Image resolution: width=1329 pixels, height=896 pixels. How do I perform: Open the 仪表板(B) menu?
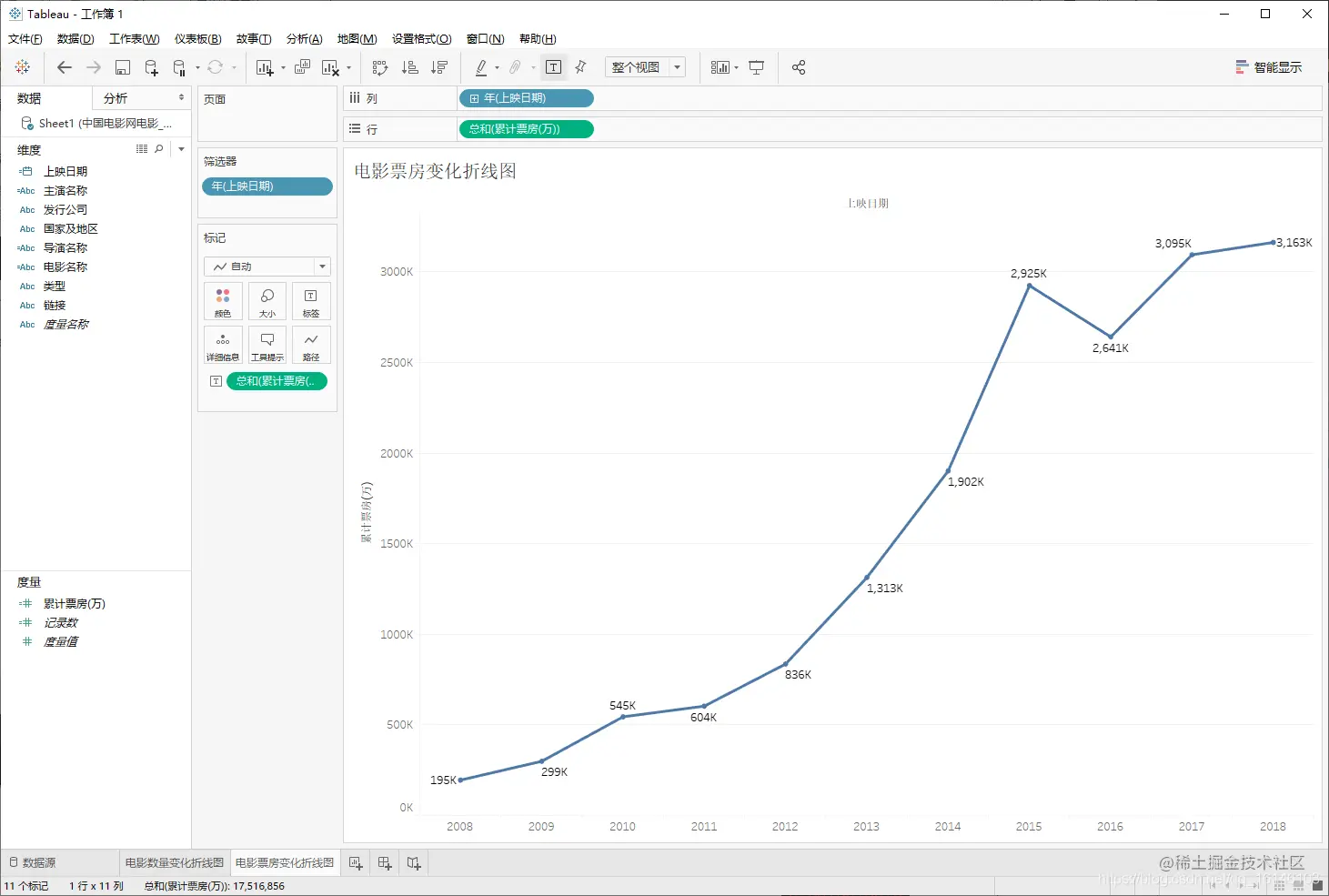coord(198,39)
